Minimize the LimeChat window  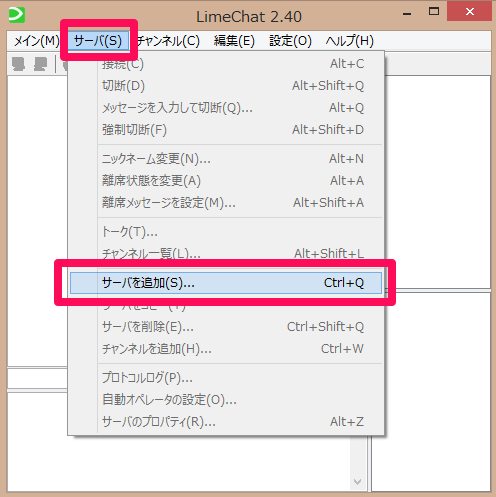coord(407,14)
